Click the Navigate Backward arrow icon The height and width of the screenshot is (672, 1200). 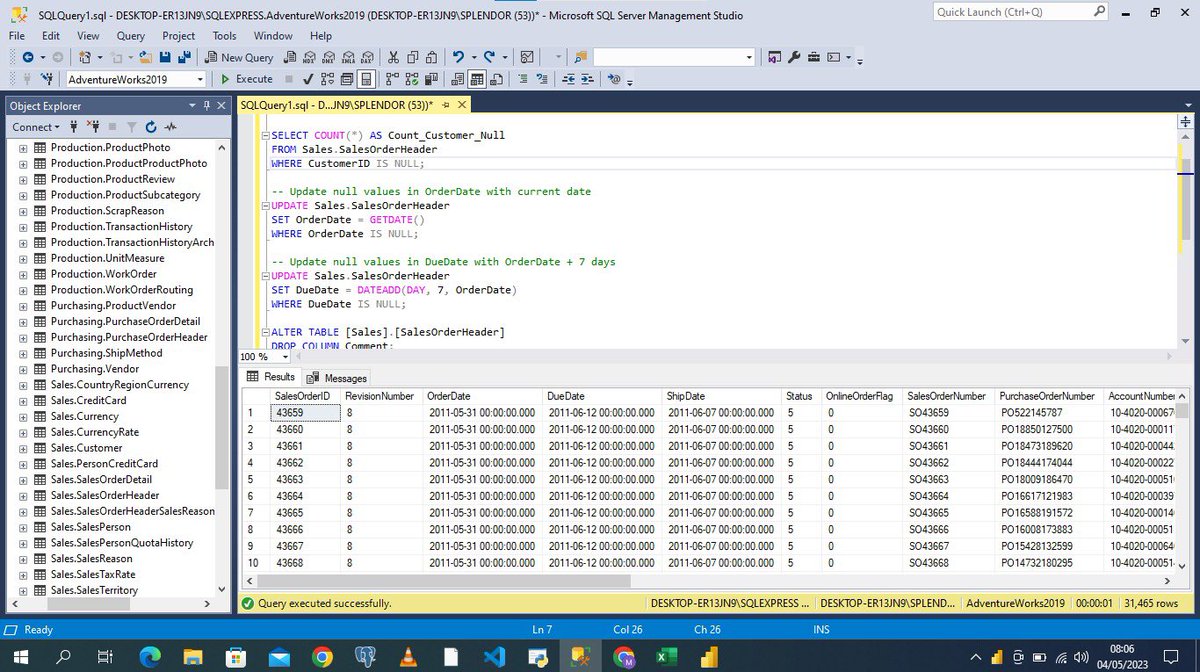coord(28,57)
